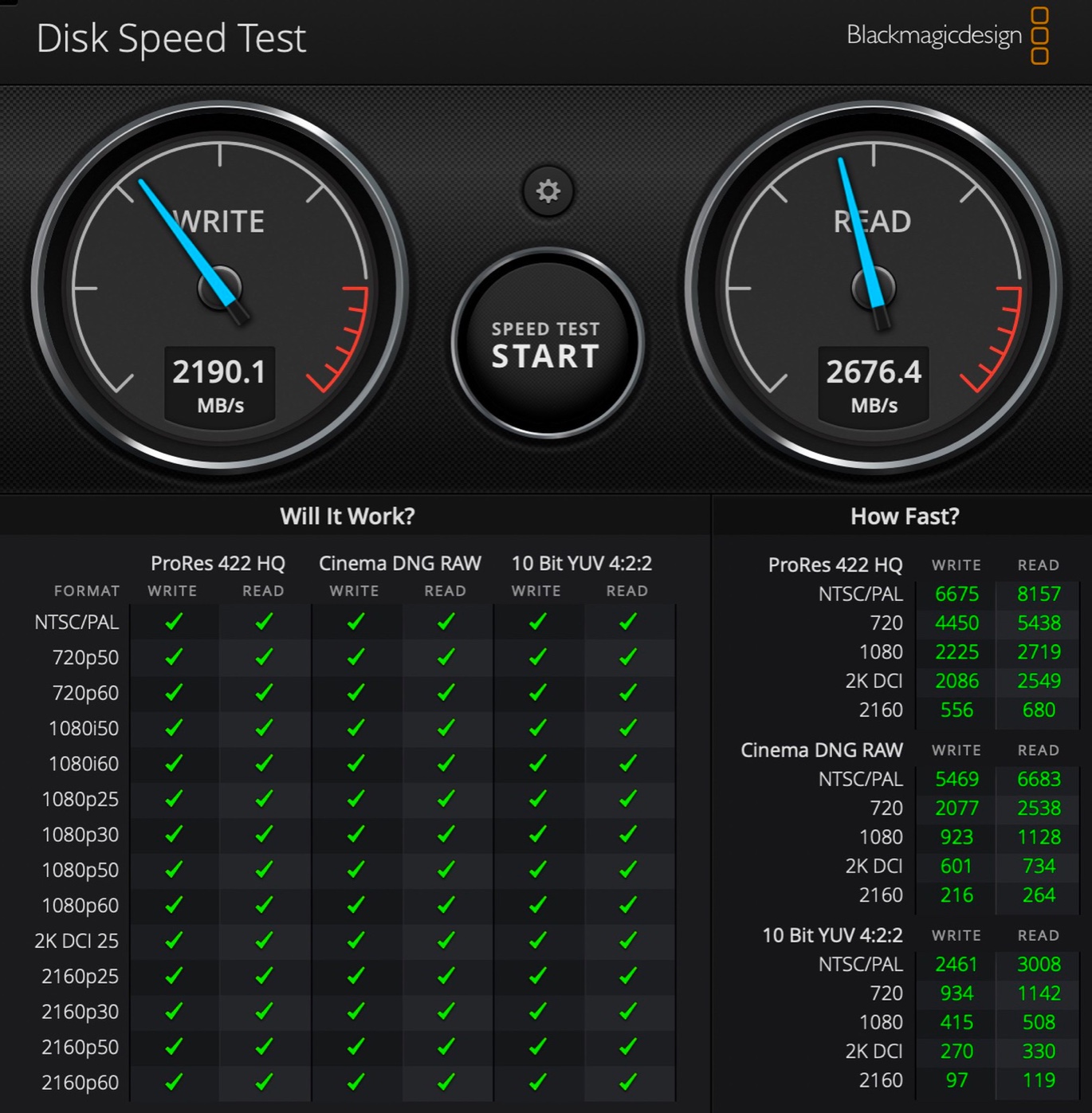Click the Disk Speed Test title
The width and height of the screenshot is (1092, 1113).
pos(171,38)
